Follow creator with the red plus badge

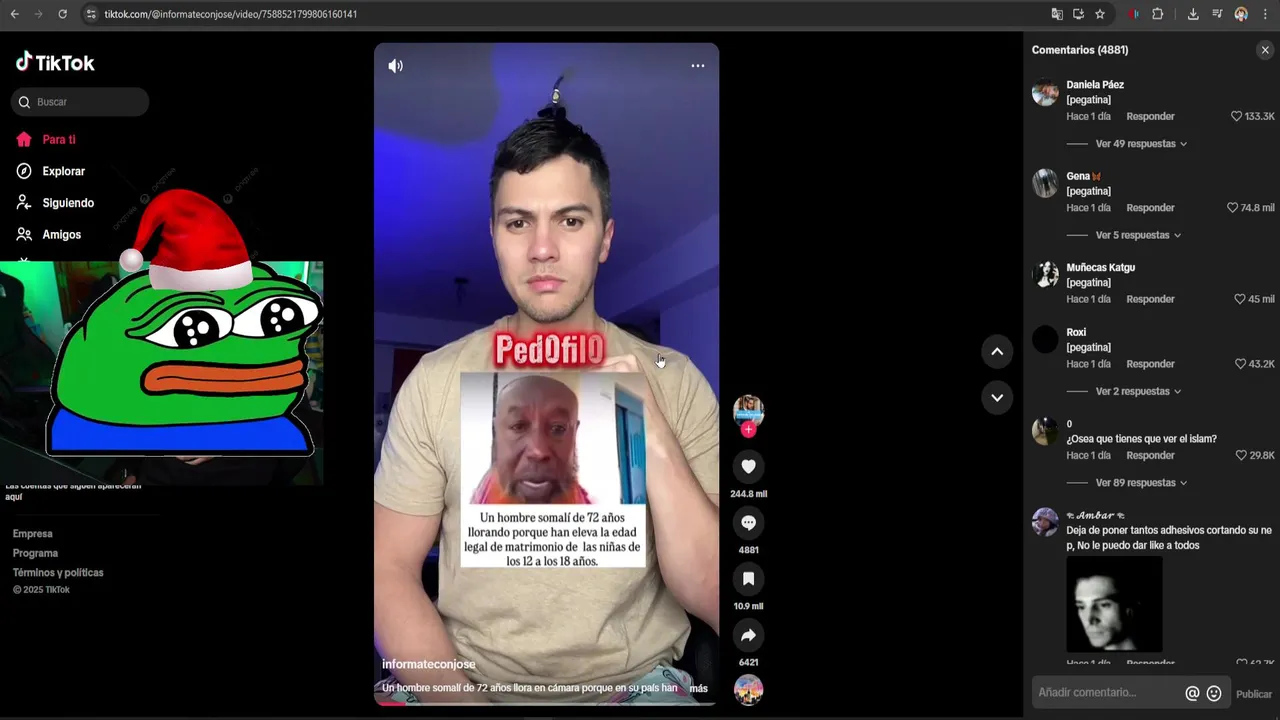748,430
